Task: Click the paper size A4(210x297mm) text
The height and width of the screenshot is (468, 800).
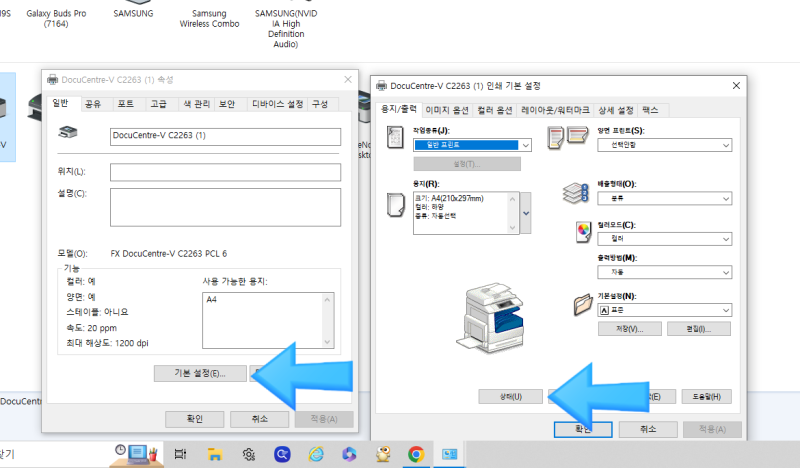Action: pos(449,199)
